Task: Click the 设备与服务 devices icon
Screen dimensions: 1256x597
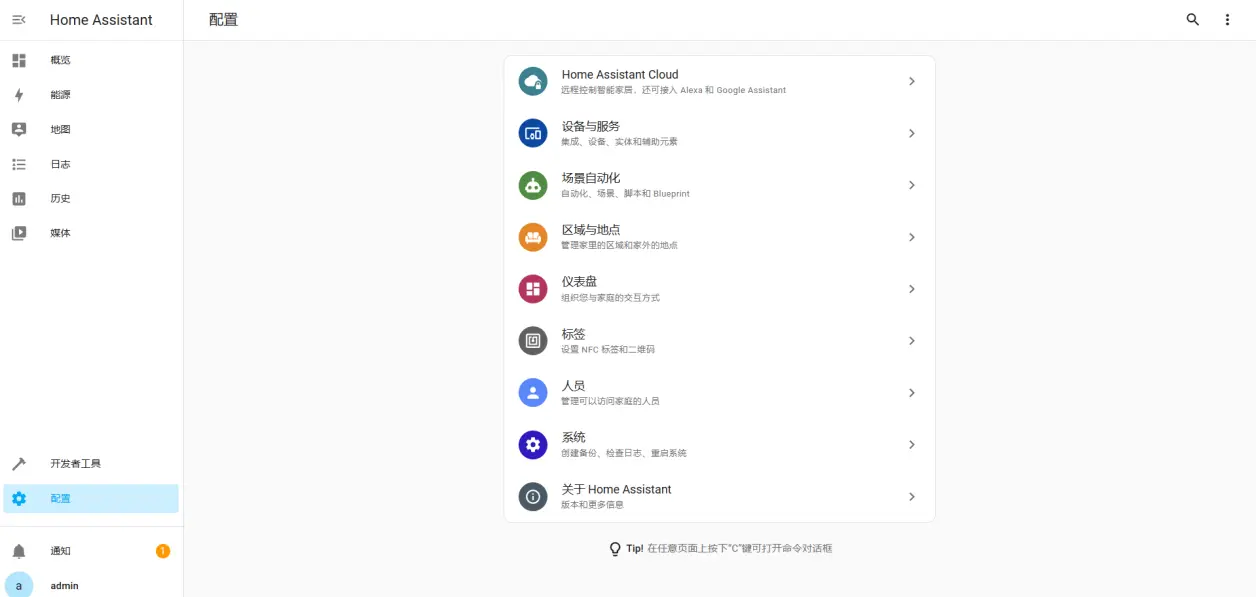Action: pos(533,133)
